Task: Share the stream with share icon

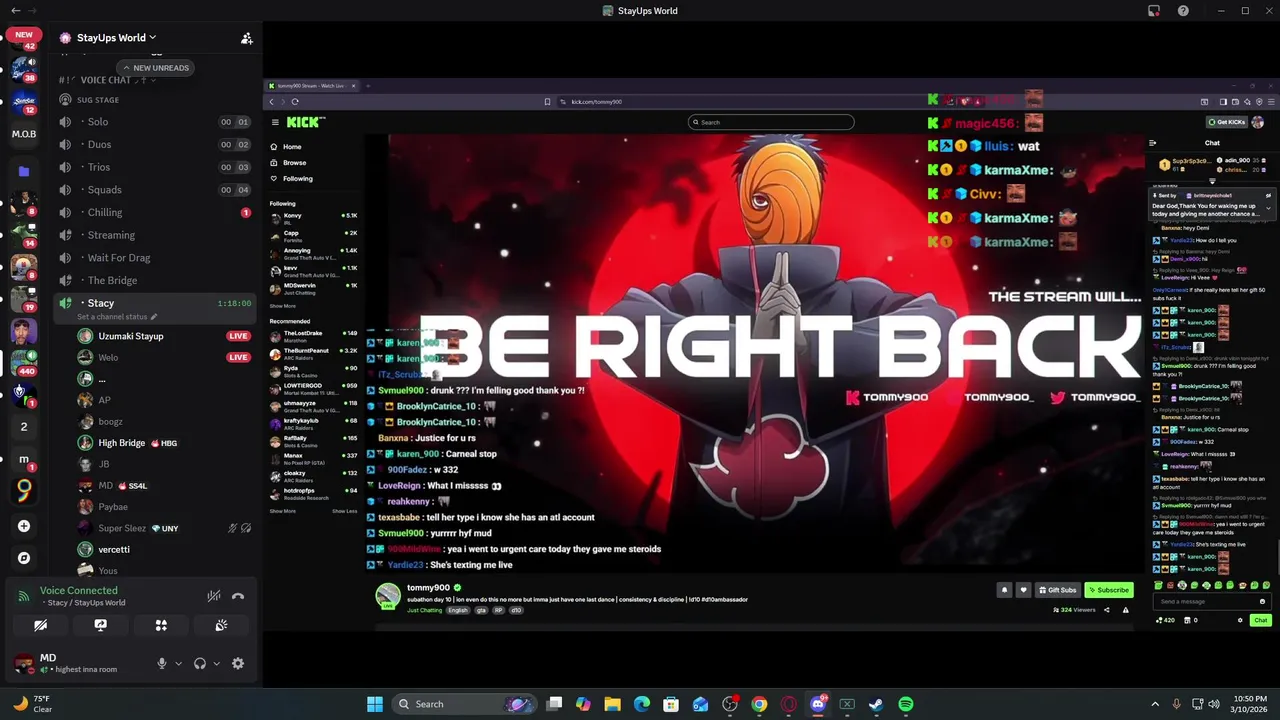Action: coord(1106,610)
